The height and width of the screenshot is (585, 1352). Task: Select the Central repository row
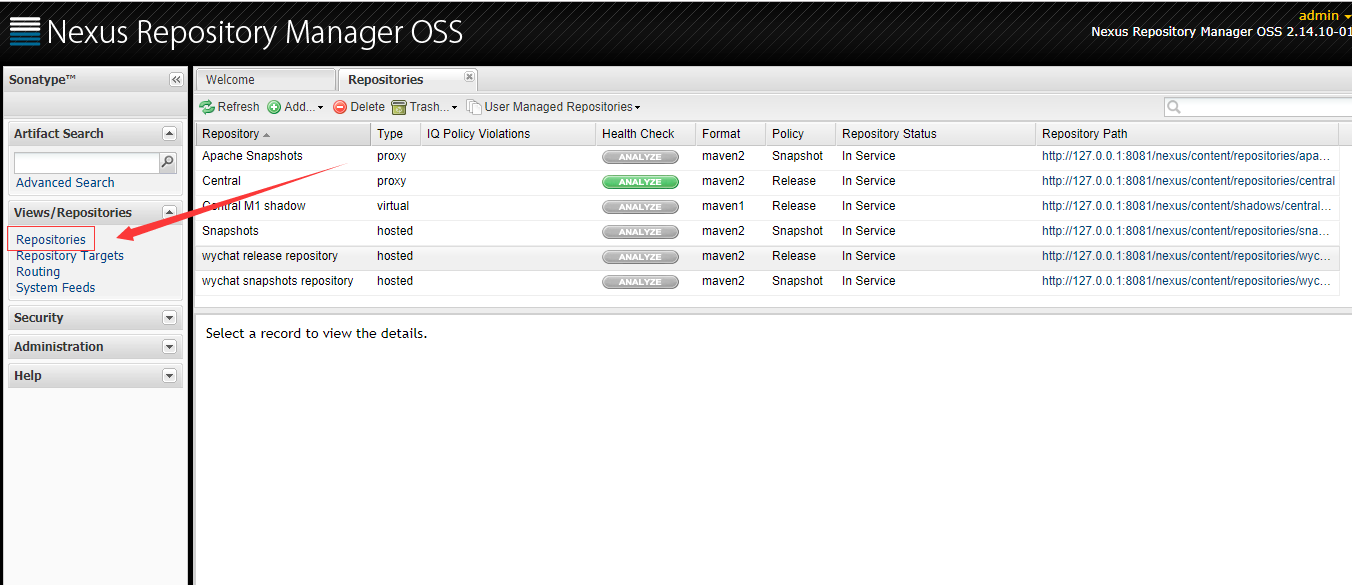coord(767,182)
